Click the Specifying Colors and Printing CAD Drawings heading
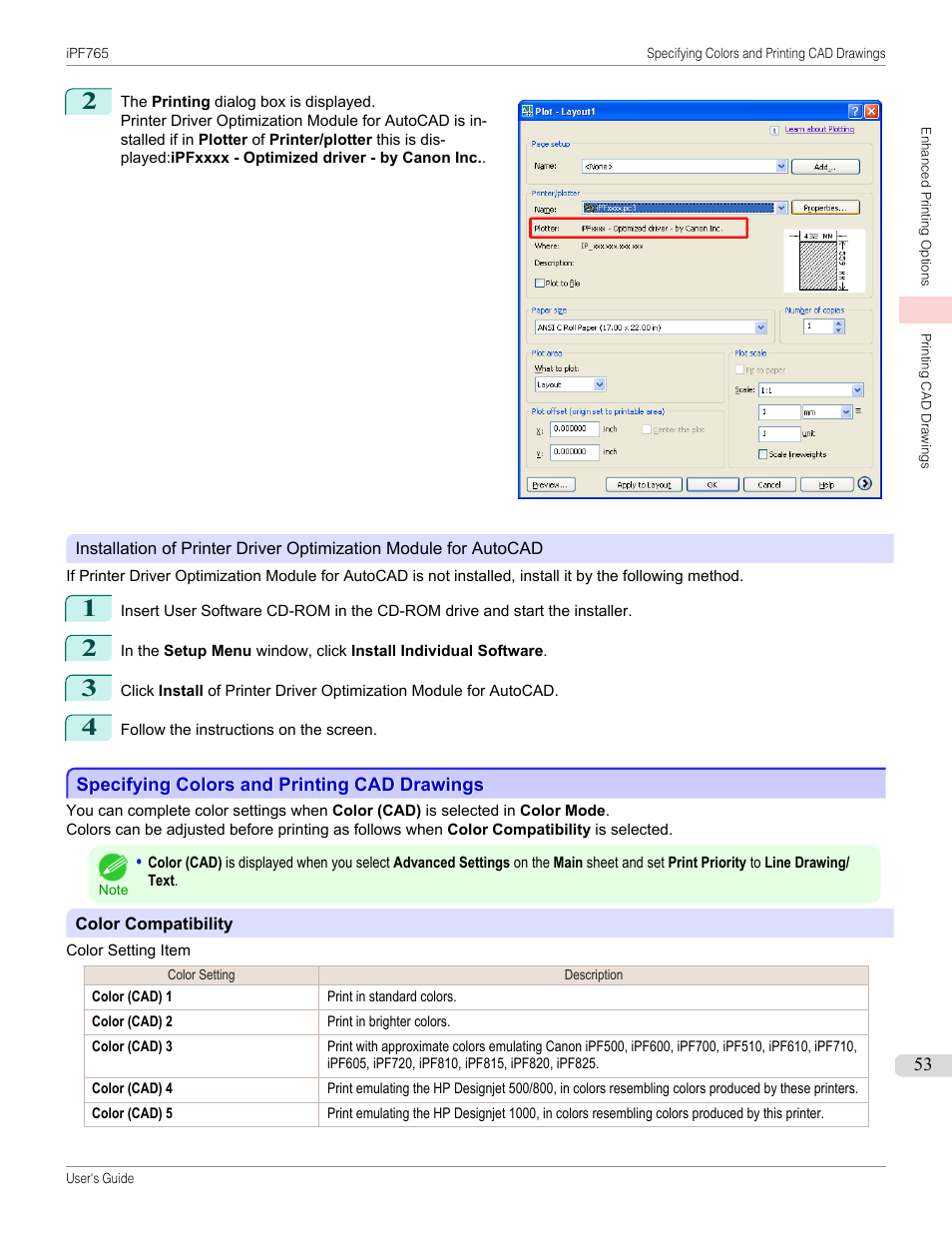Screen dimensions: 952x1233 coord(280,785)
